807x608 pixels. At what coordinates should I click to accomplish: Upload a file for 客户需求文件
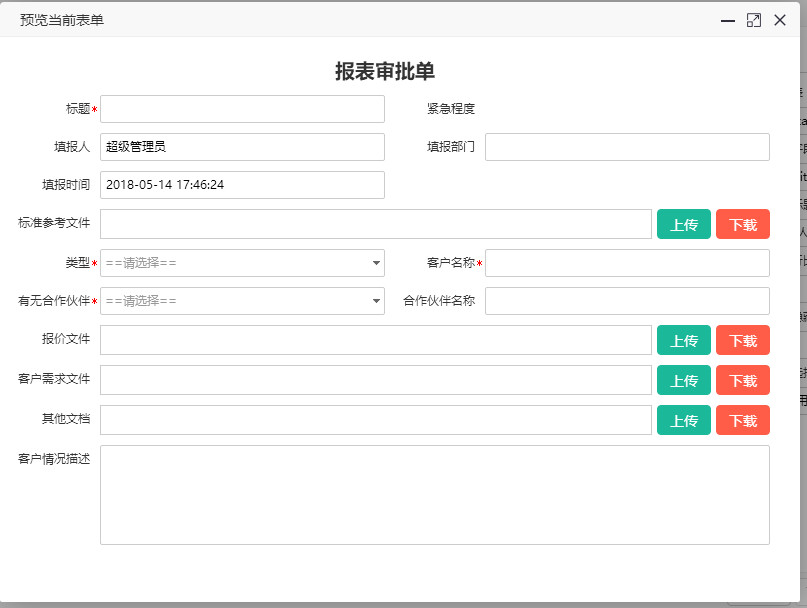(x=683, y=380)
